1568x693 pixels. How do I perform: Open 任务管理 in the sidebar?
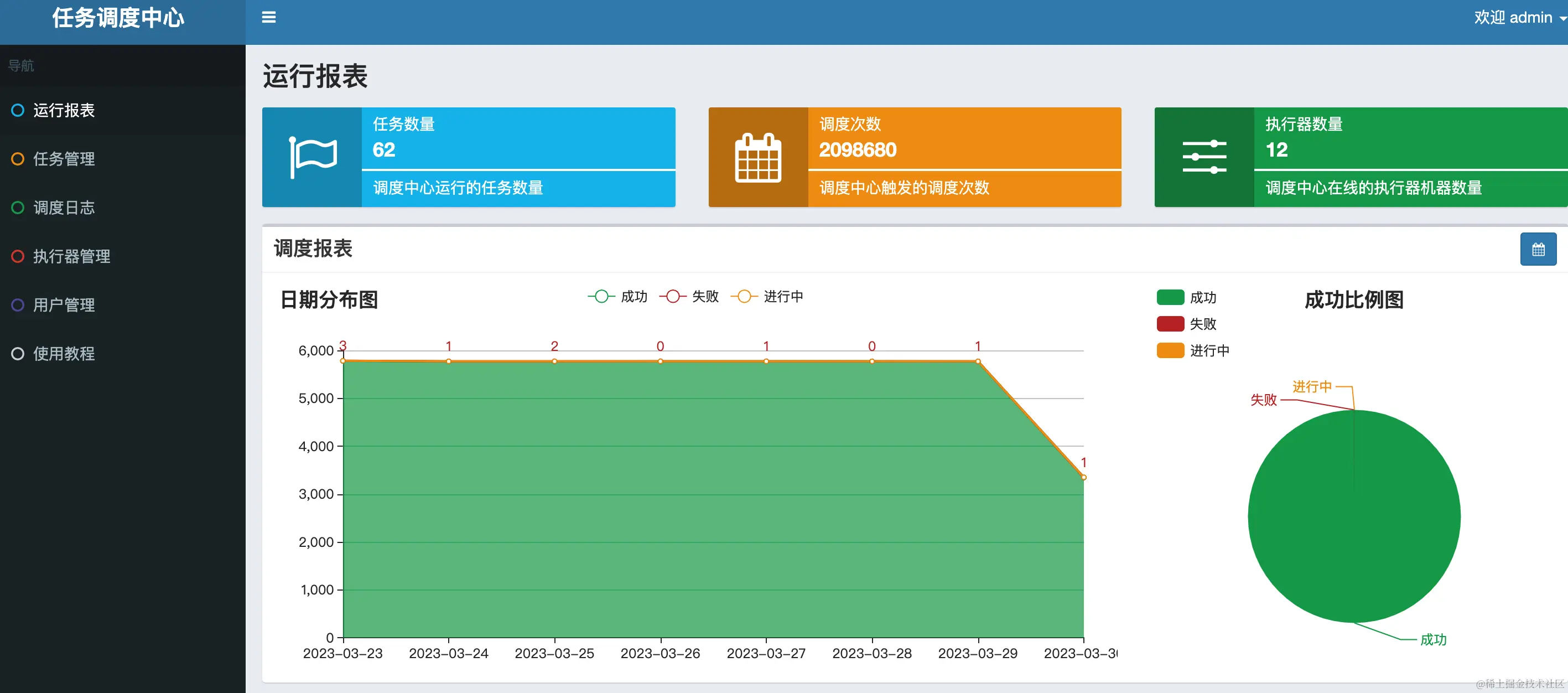click(64, 159)
